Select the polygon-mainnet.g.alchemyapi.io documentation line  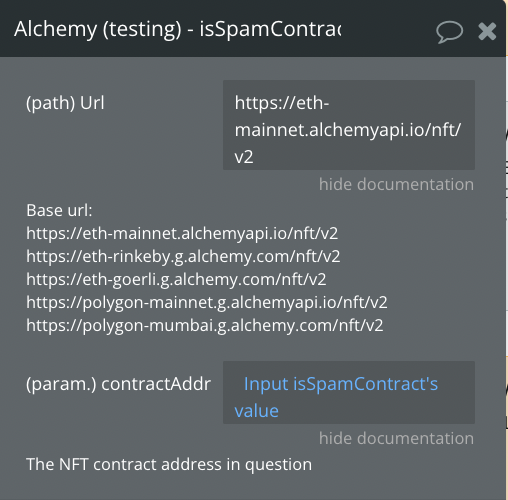tap(207, 302)
